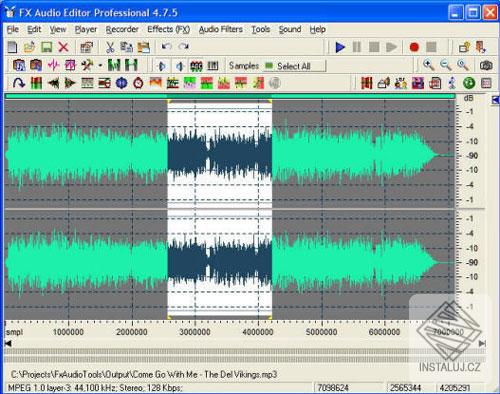Open the Recorder menu
The width and height of the screenshot is (500, 394).
point(122,30)
